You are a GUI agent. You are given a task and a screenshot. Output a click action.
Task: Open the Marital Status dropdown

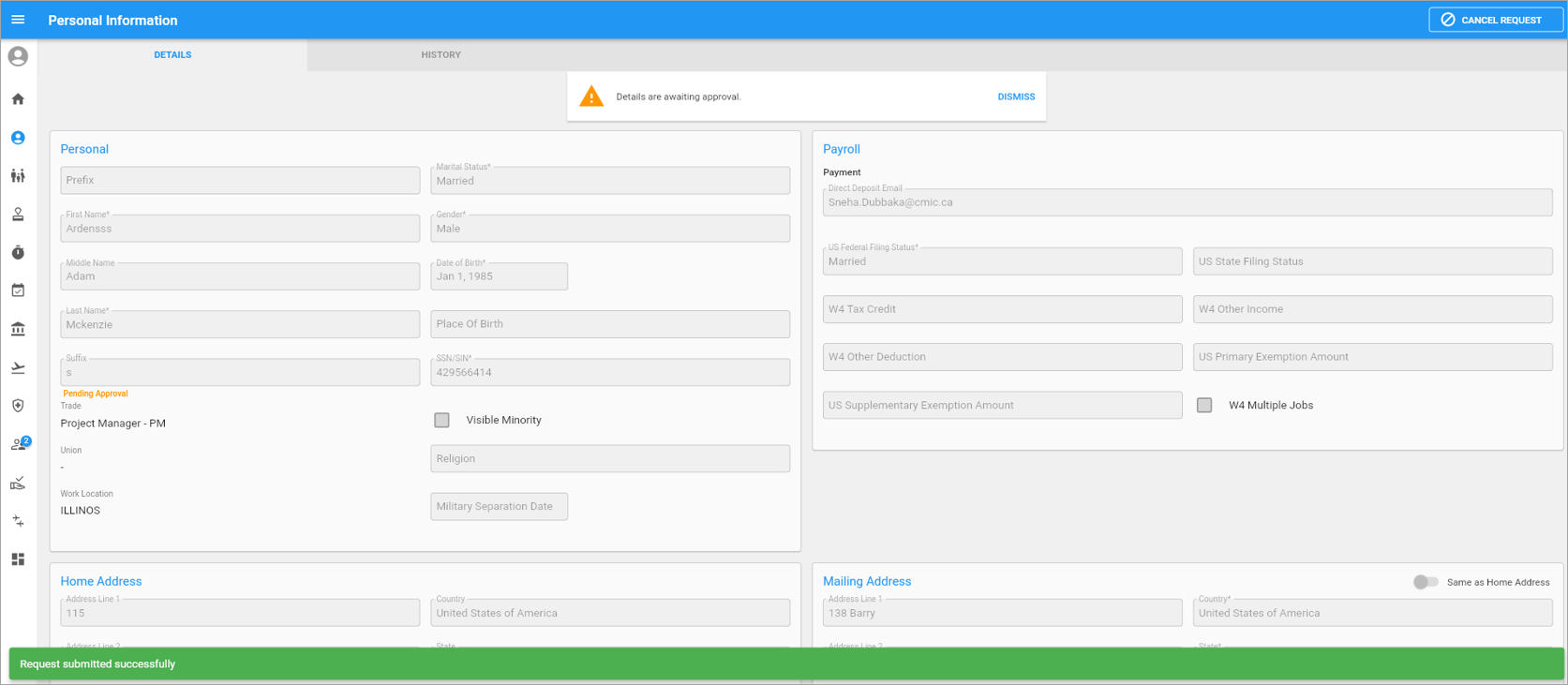[610, 180]
